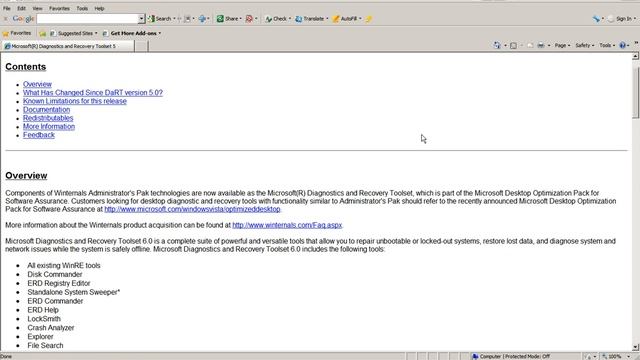640x360 pixels.
Task: Open the command bar Tools dropdown
Action: [x=607, y=45]
